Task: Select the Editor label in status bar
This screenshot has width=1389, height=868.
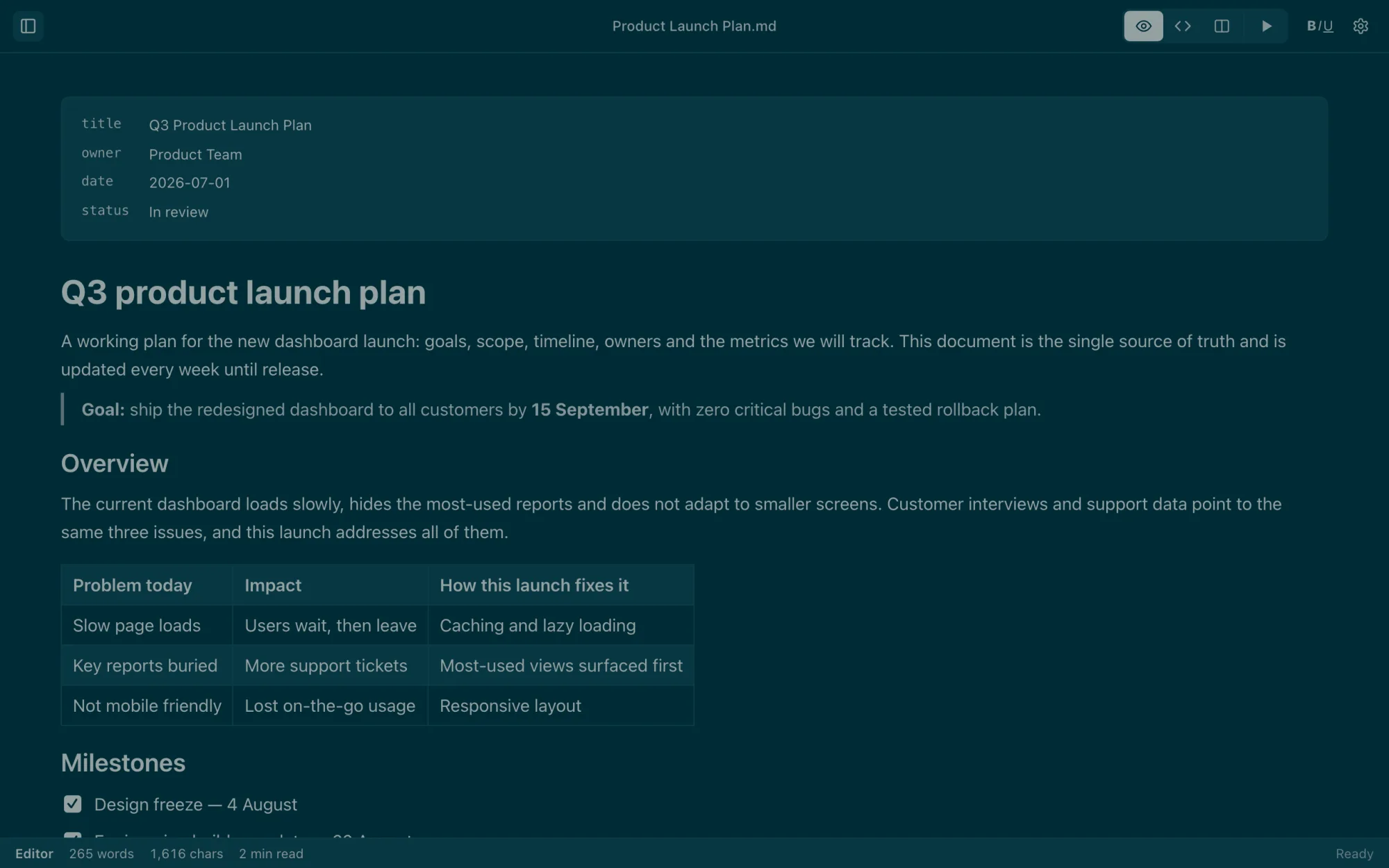Action: [x=34, y=854]
